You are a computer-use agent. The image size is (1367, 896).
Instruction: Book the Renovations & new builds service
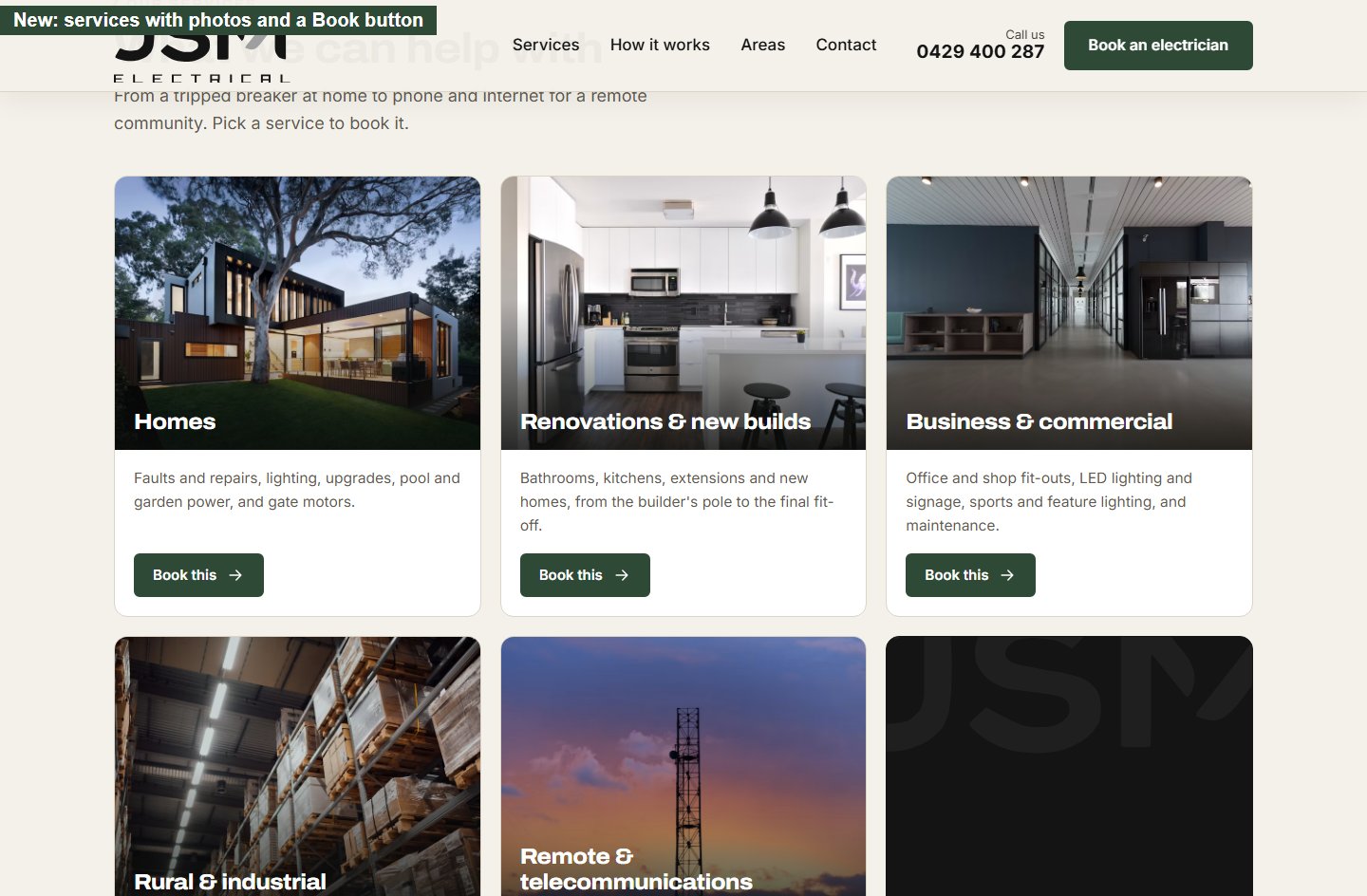(585, 575)
